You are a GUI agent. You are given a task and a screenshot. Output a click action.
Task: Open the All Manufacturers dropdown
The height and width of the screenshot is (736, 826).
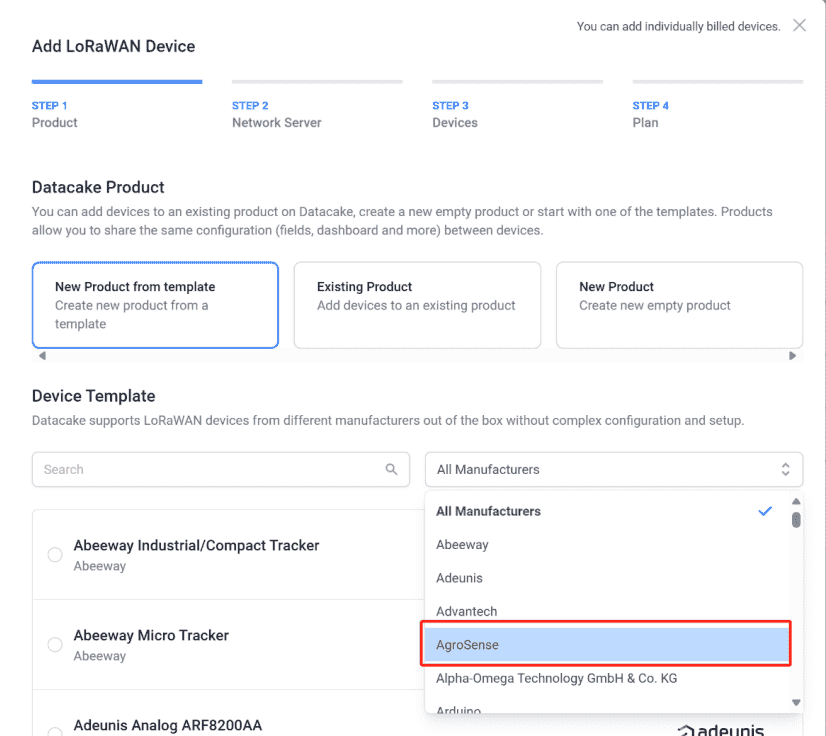tap(614, 469)
